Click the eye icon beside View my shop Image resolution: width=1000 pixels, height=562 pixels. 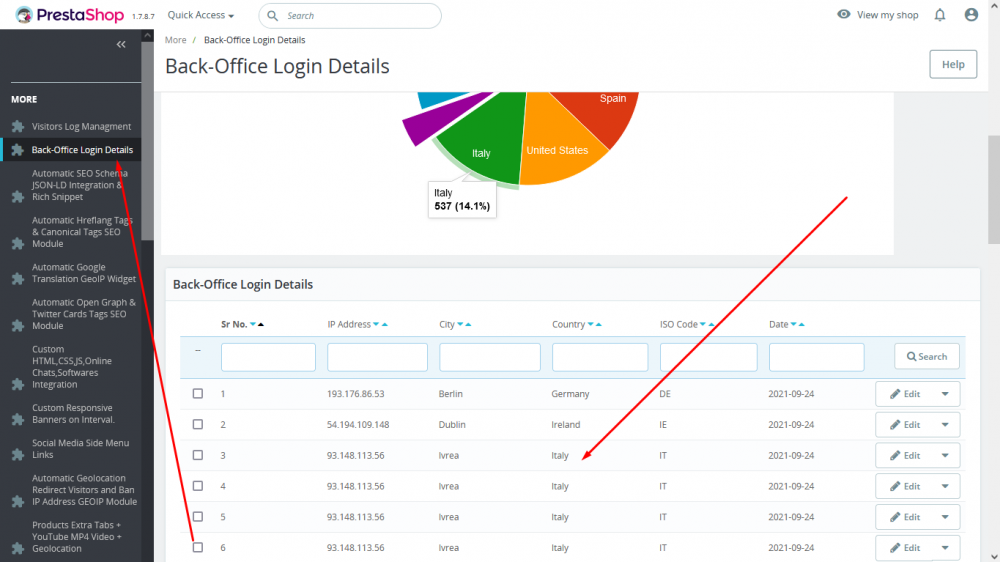tap(844, 14)
